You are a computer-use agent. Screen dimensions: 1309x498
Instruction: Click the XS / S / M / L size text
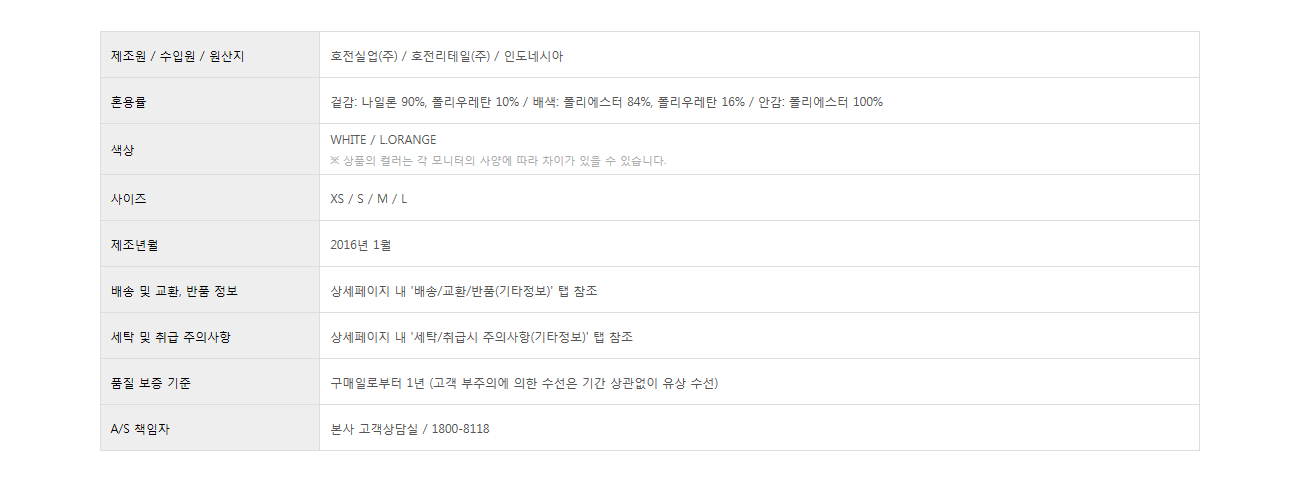point(369,199)
